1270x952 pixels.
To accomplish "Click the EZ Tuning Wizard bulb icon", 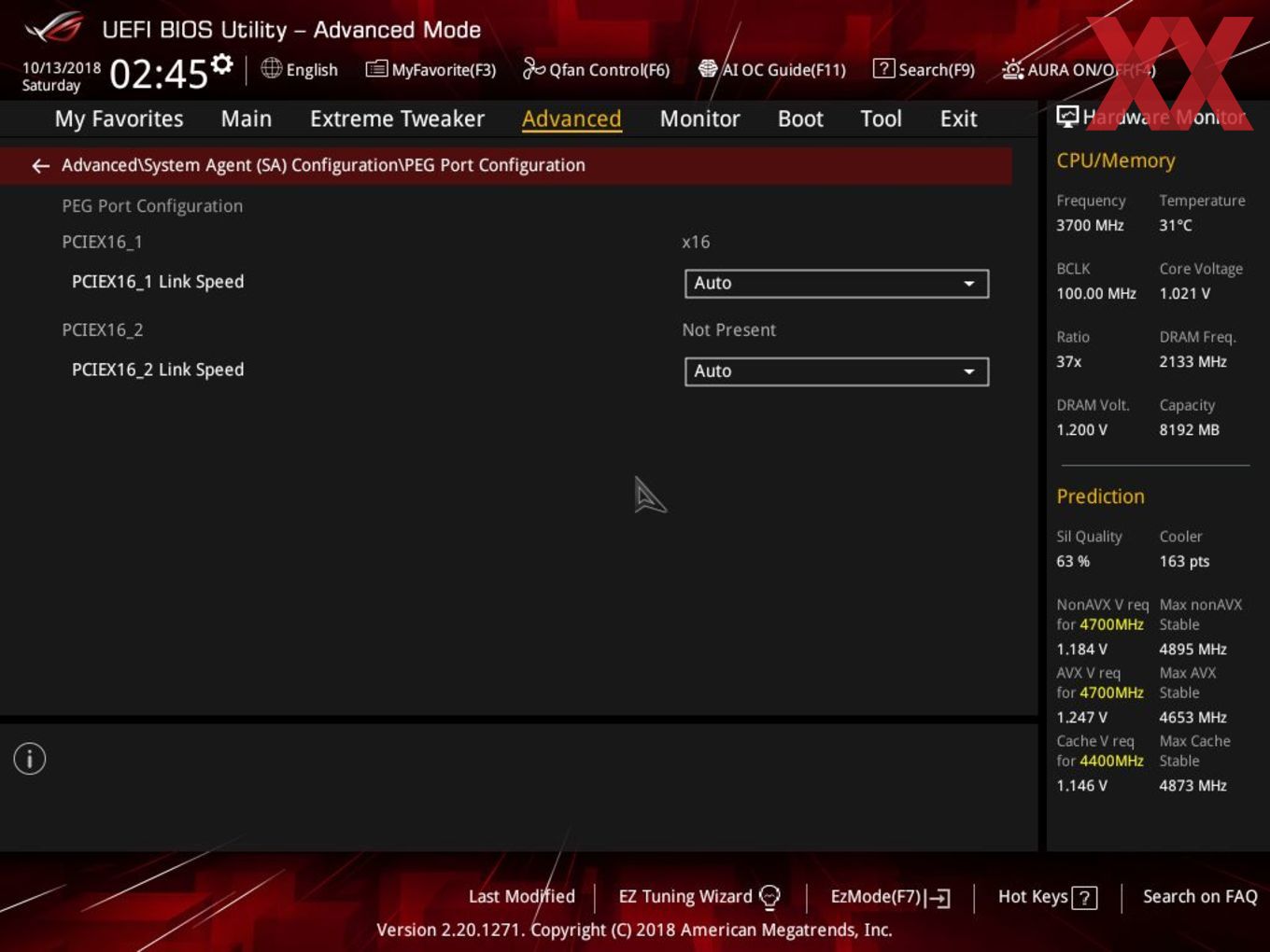I will click(769, 897).
